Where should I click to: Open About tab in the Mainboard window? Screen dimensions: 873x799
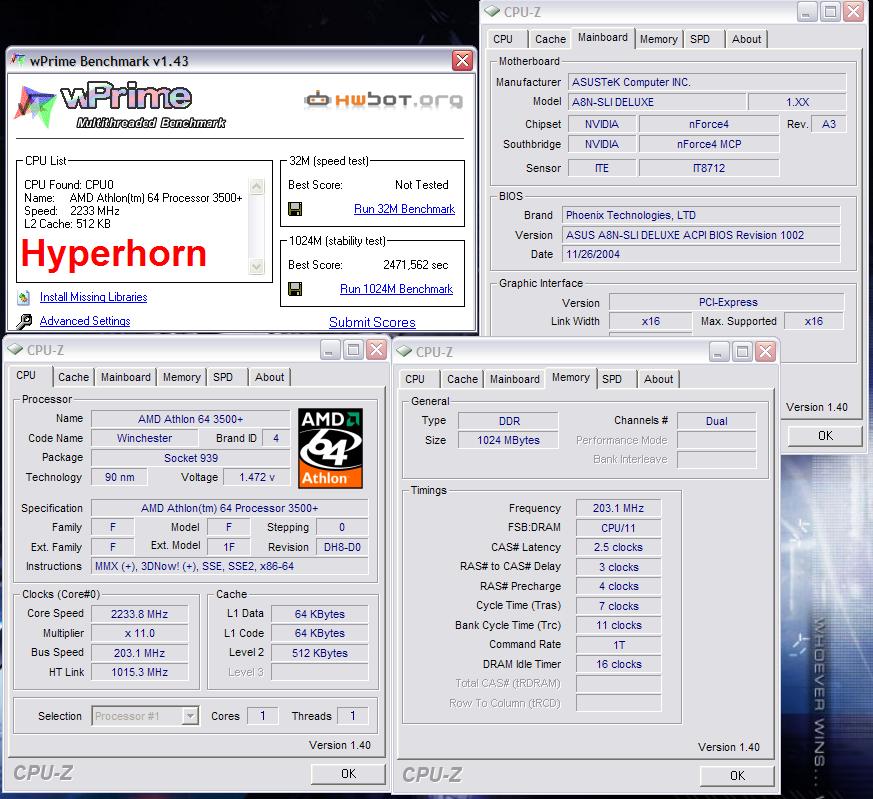(x=746, y=39)
